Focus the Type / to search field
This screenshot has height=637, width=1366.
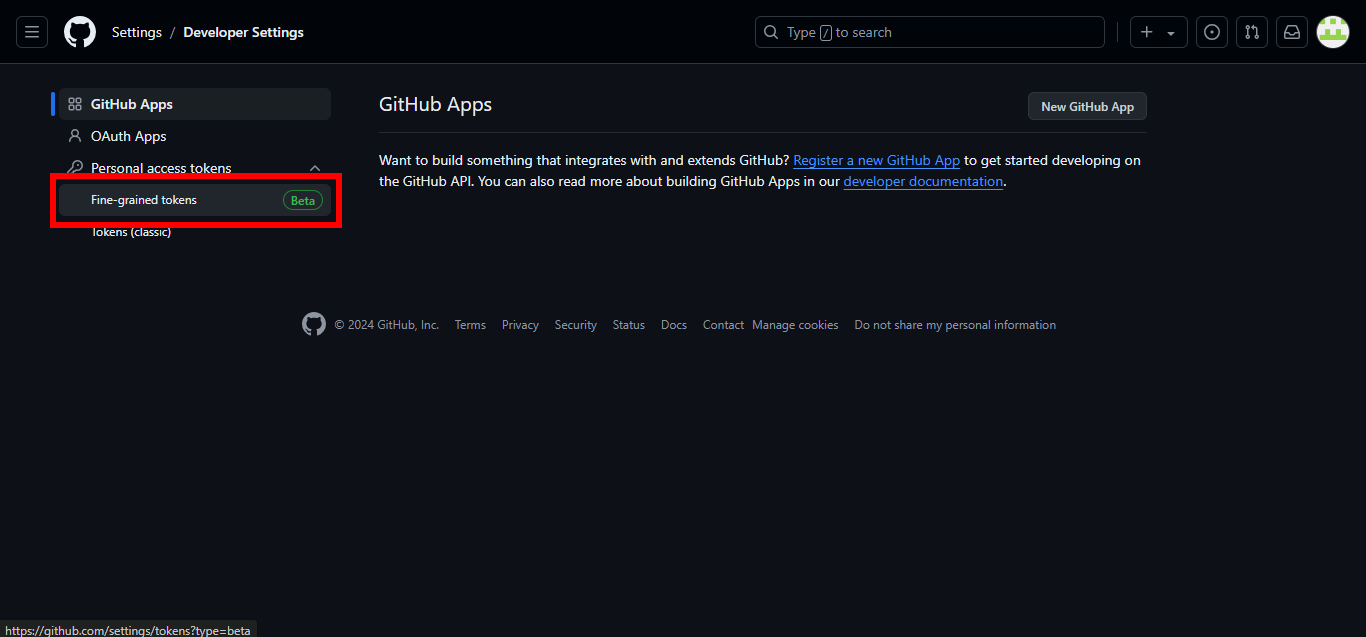pos(929,32)
